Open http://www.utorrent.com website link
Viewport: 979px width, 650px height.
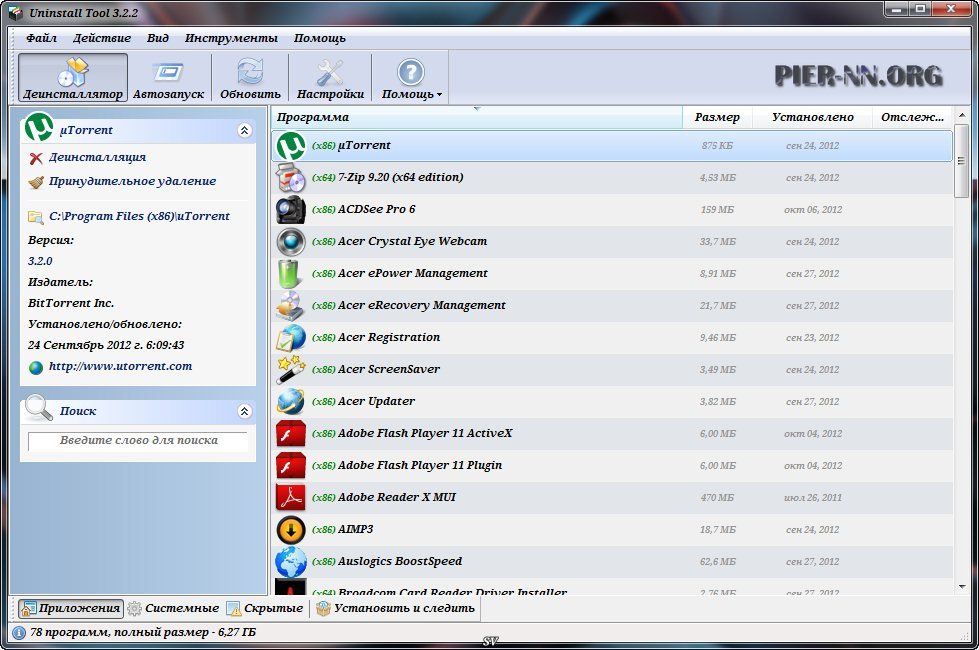121,367
